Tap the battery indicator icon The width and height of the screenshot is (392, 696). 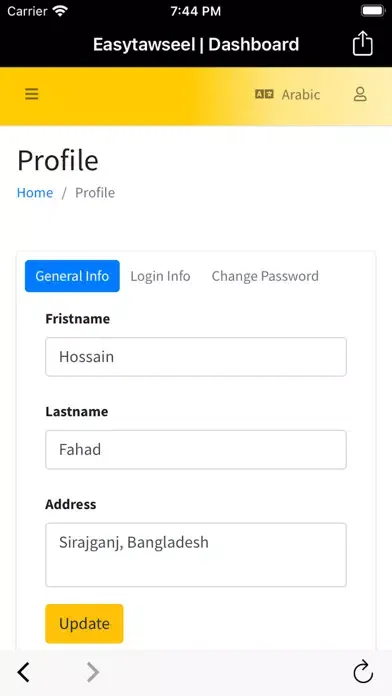(x=372, y=11)
